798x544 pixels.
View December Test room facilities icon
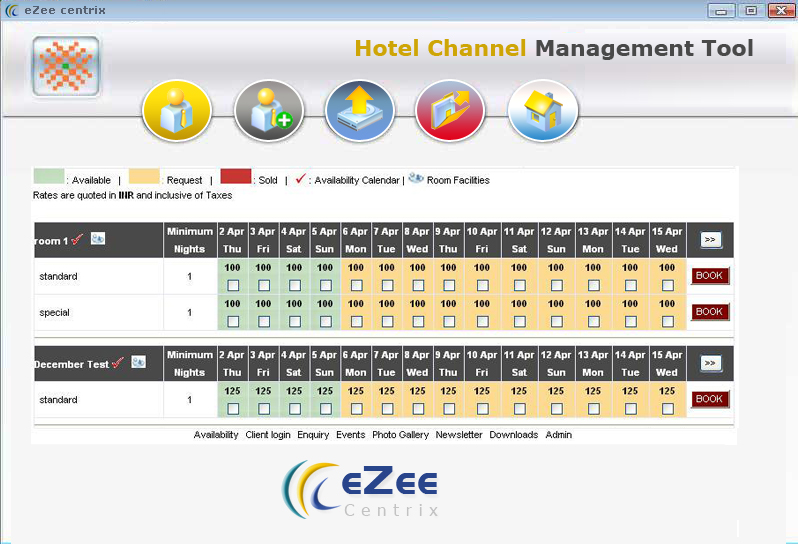[138, 362]
